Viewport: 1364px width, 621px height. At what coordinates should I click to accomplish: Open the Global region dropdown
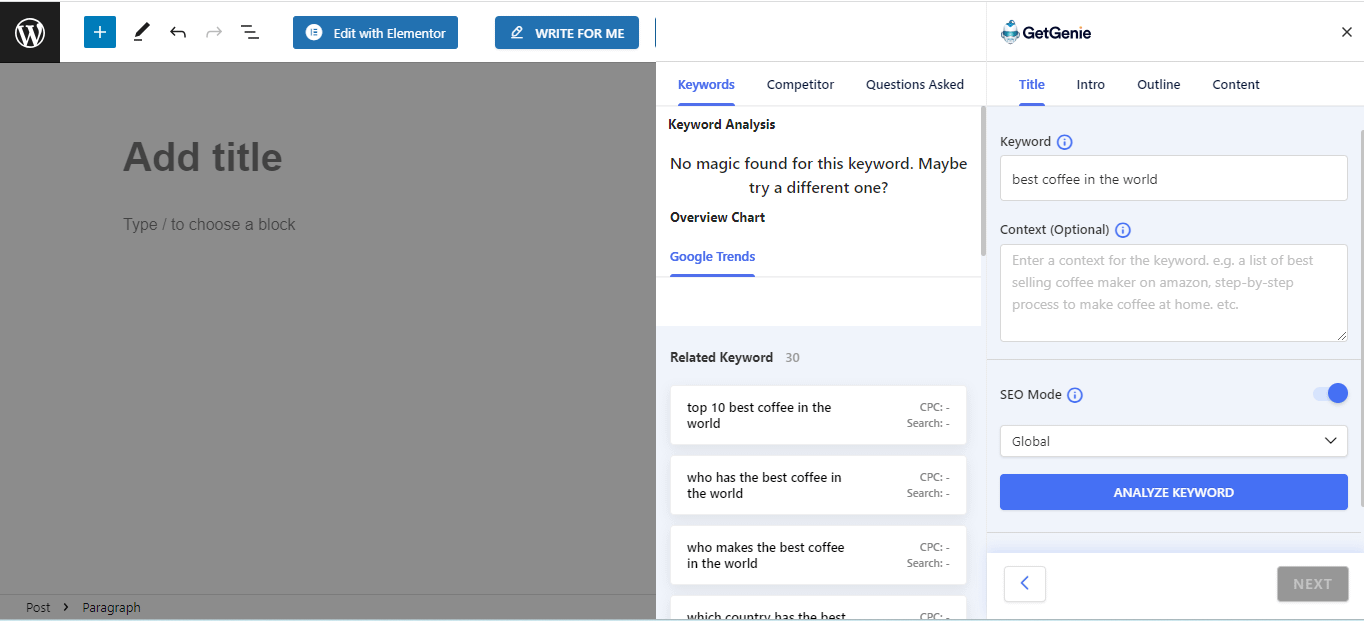1173,441
